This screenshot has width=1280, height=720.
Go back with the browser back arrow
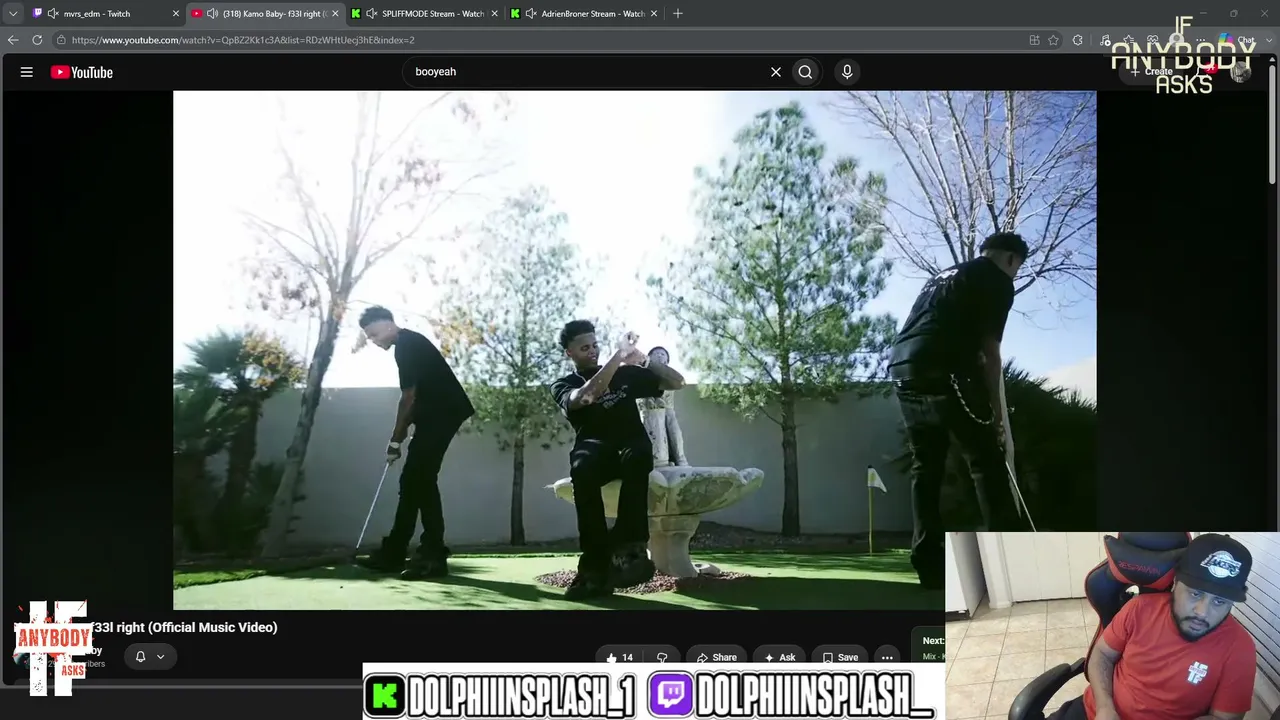coord(13,40)
